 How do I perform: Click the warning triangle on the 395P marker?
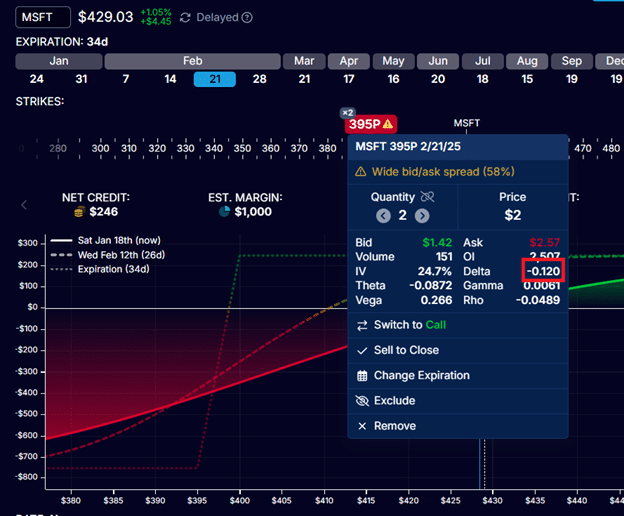pos(388,124)
